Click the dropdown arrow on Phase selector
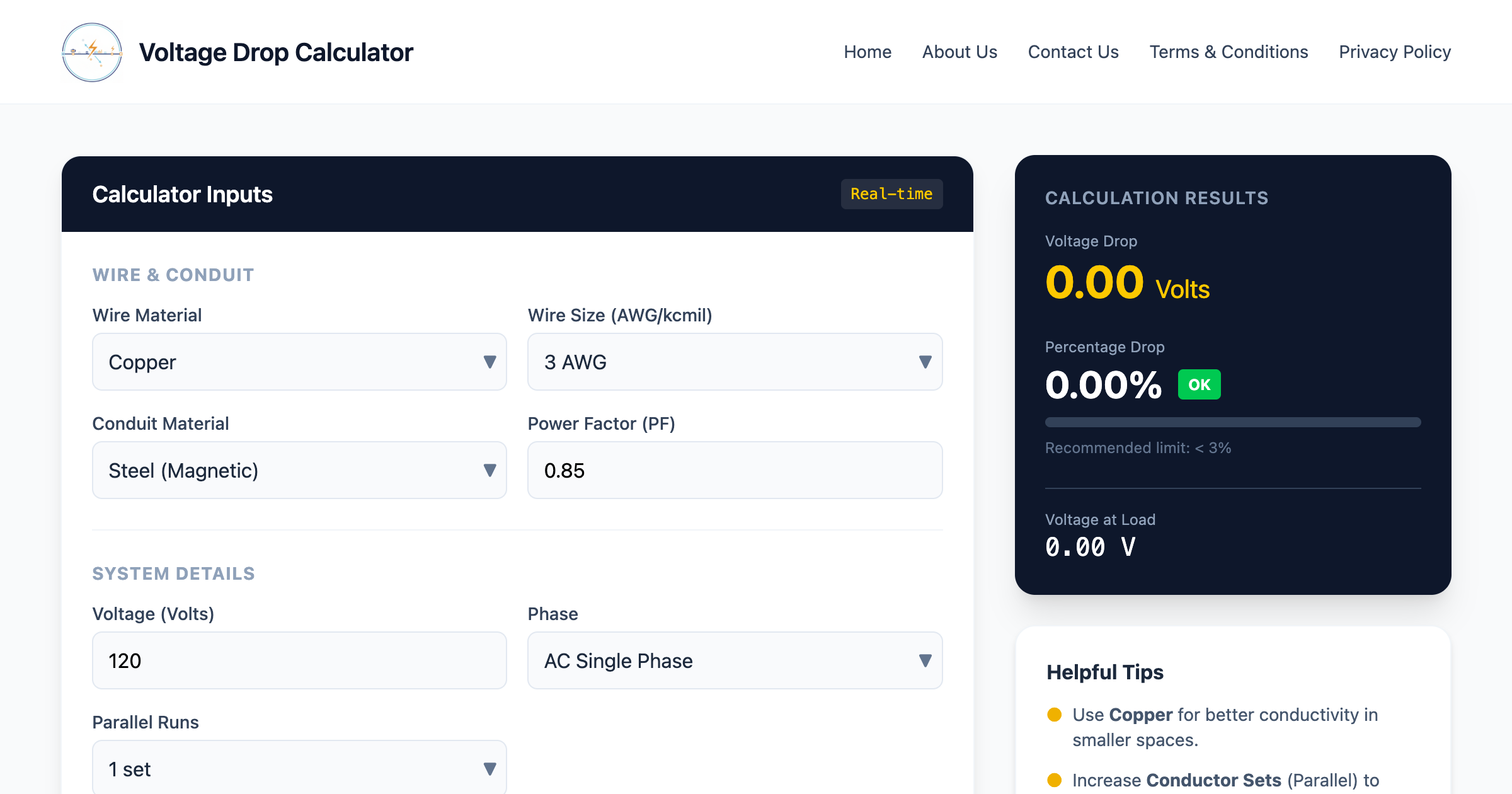Screen dimensions: 1512x794 coord(925,660)
